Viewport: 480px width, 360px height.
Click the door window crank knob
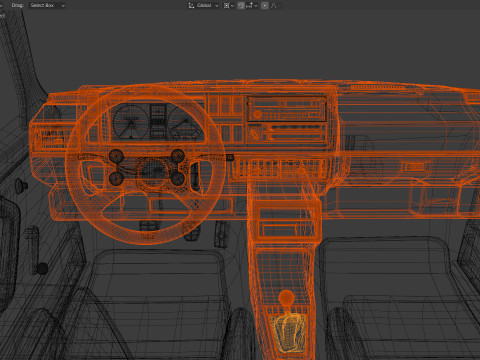click(42, 269)
